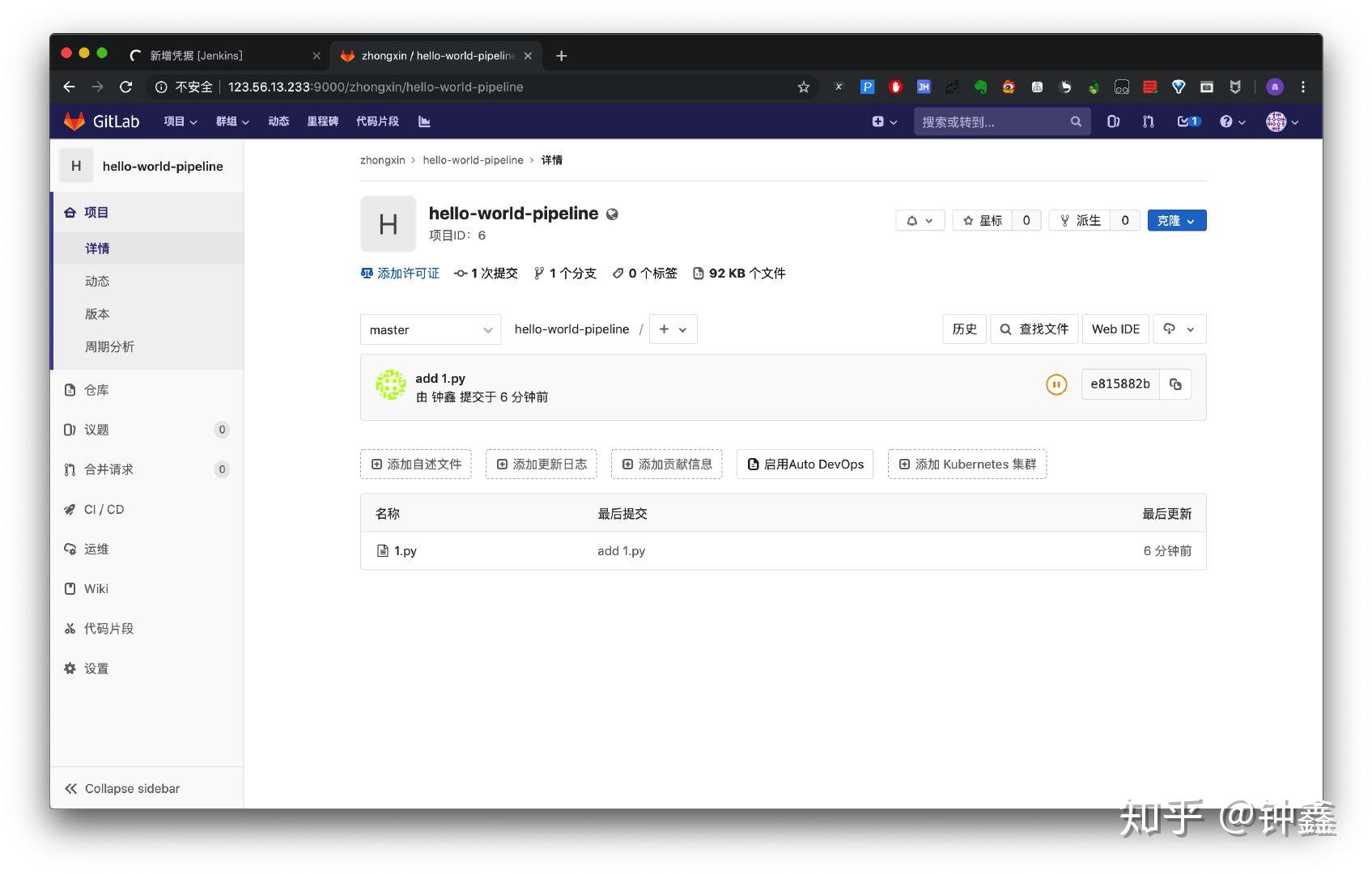Click the paused pipeline status icon

(1056, 384)
